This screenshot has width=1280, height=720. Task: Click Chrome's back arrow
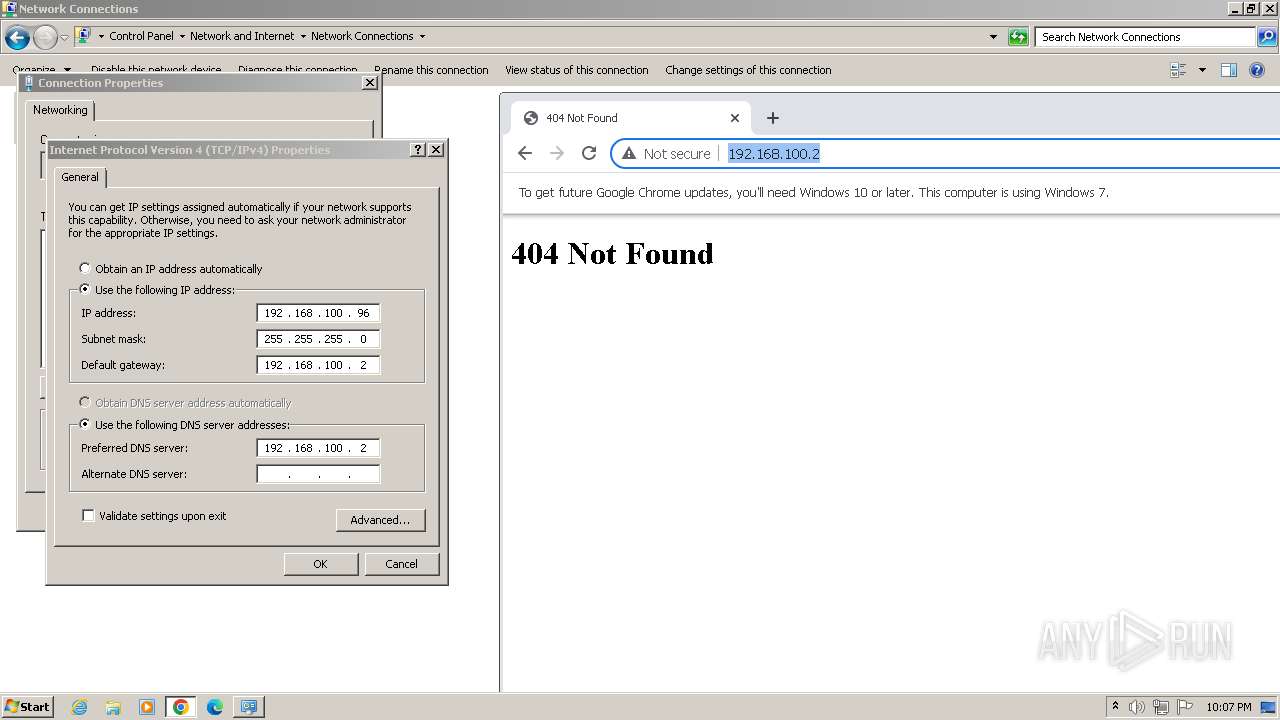coord(525,153)
